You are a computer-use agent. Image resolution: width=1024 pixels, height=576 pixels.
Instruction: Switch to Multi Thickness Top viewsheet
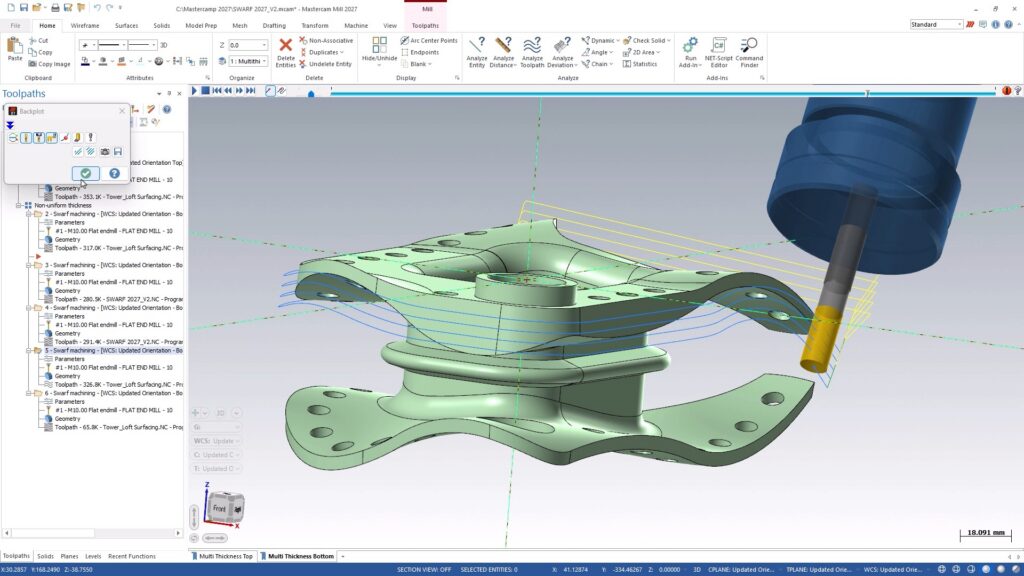point(222,556)
